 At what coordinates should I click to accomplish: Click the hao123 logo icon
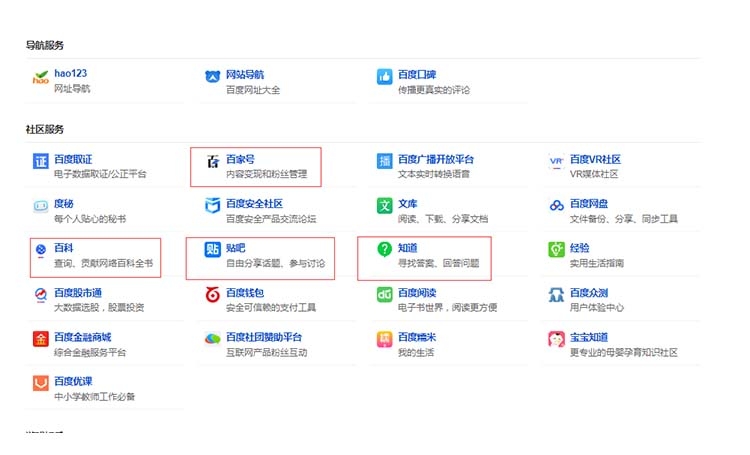[41, 77]
